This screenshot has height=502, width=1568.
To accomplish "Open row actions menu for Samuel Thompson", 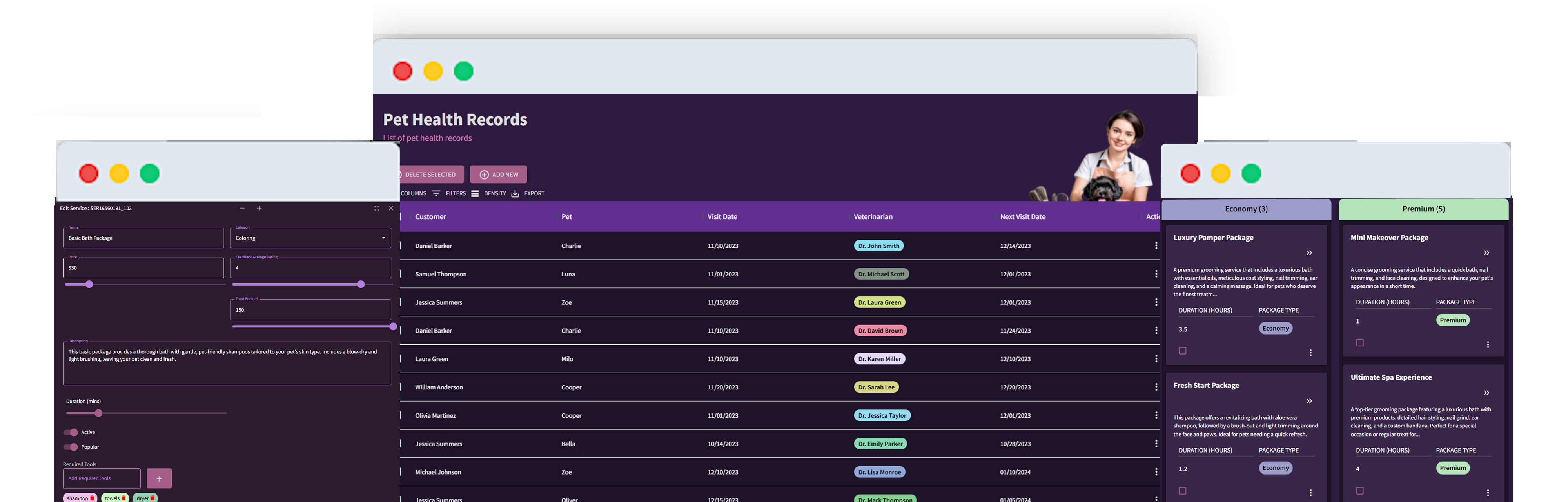I will pyautogui.click(x=1156, y=274).
